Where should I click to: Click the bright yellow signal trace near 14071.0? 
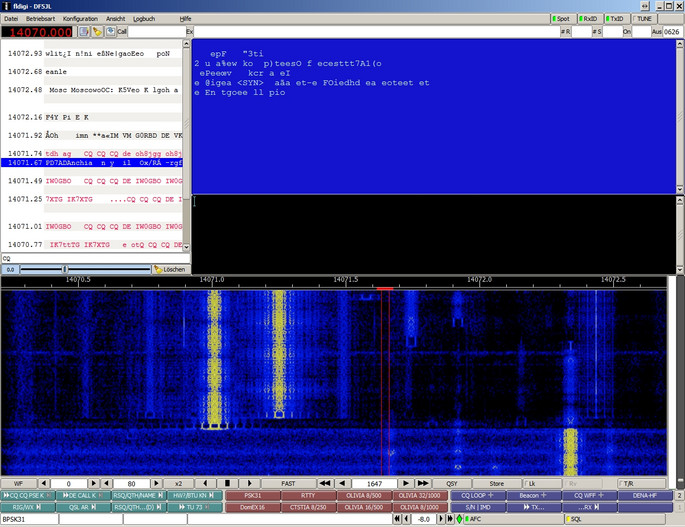point(214,358)
